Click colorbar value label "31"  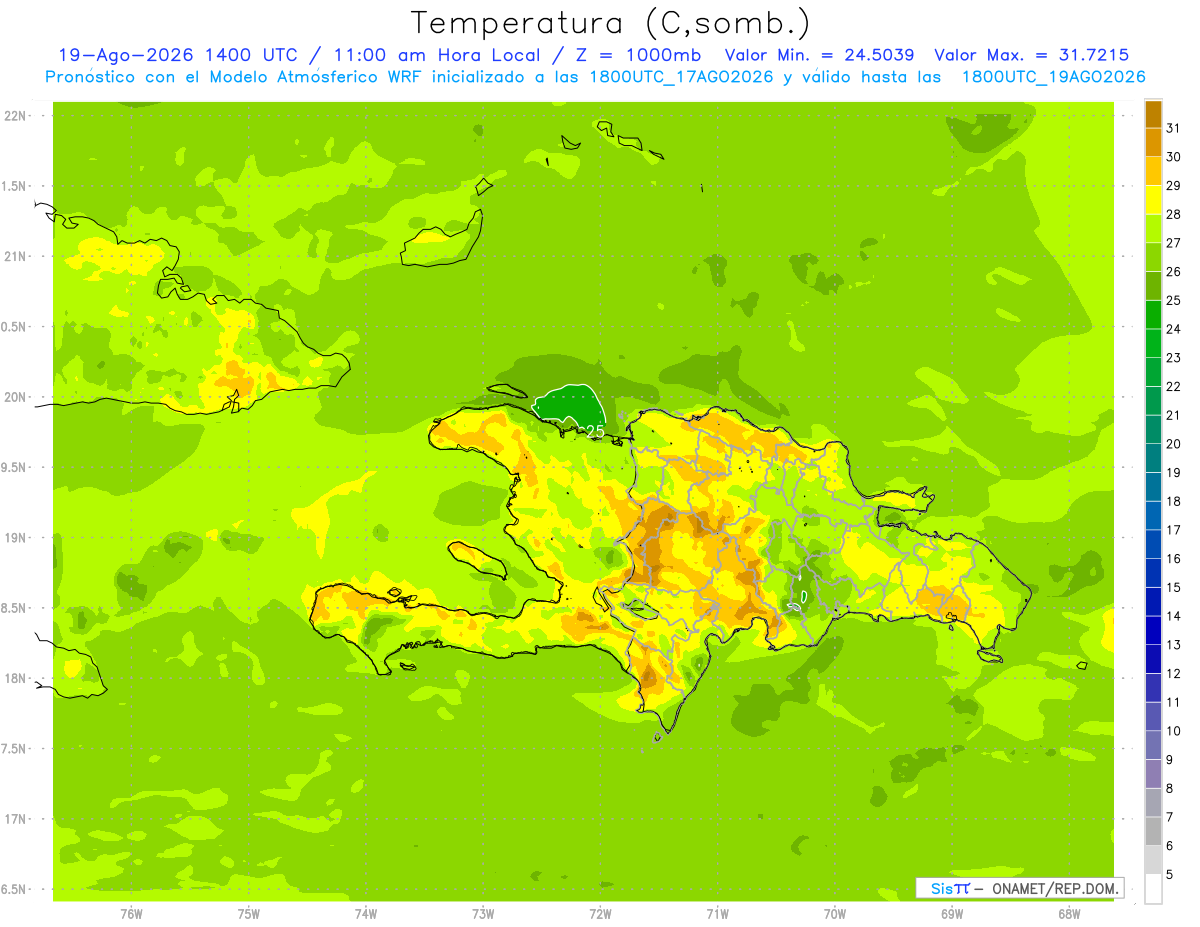tap(1174, 128)
